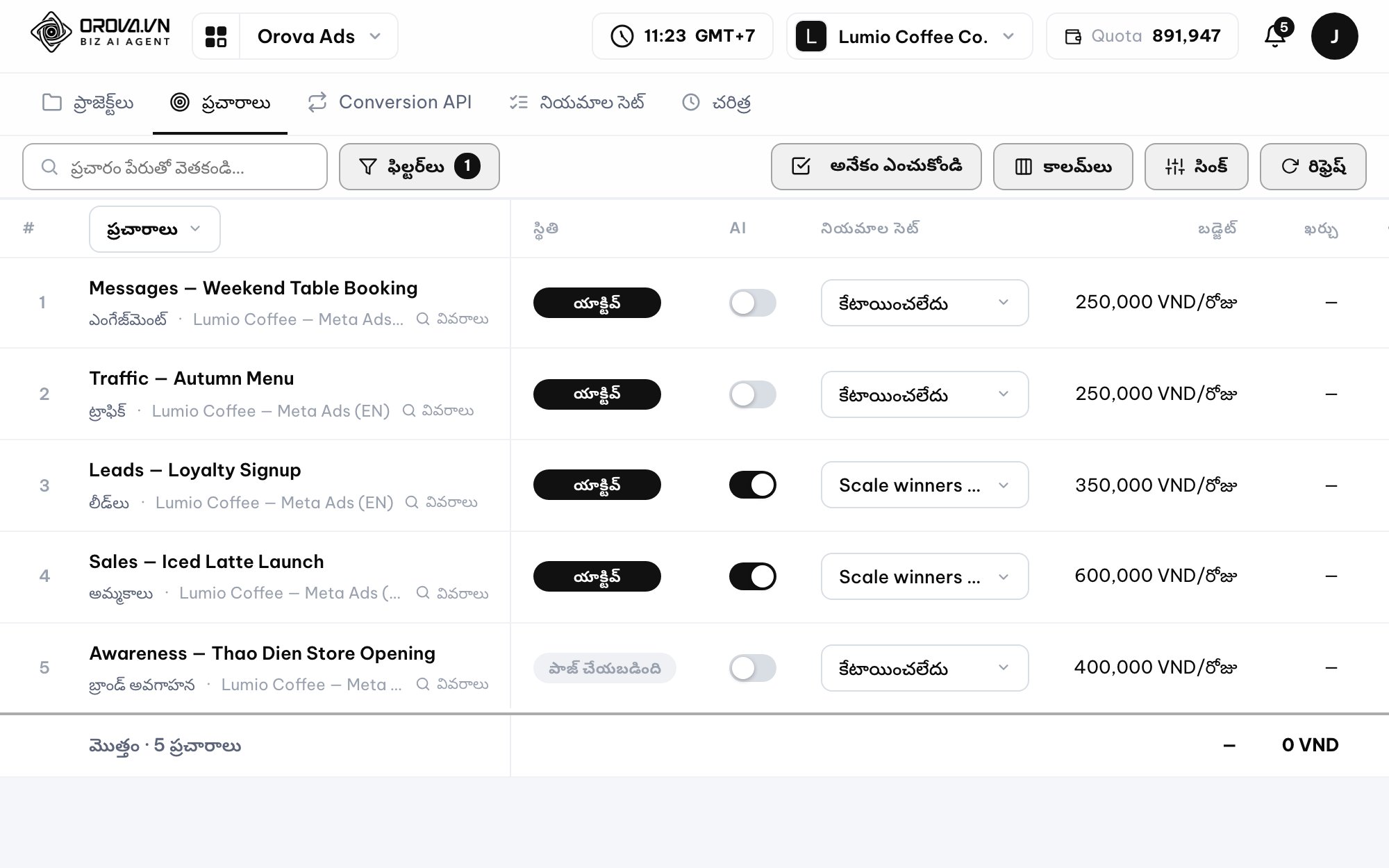The height and width of the screenshot is (868, 1389).
Task: Click the paused status badge on Awareness campaign
Action: click(x=604, y=668)
